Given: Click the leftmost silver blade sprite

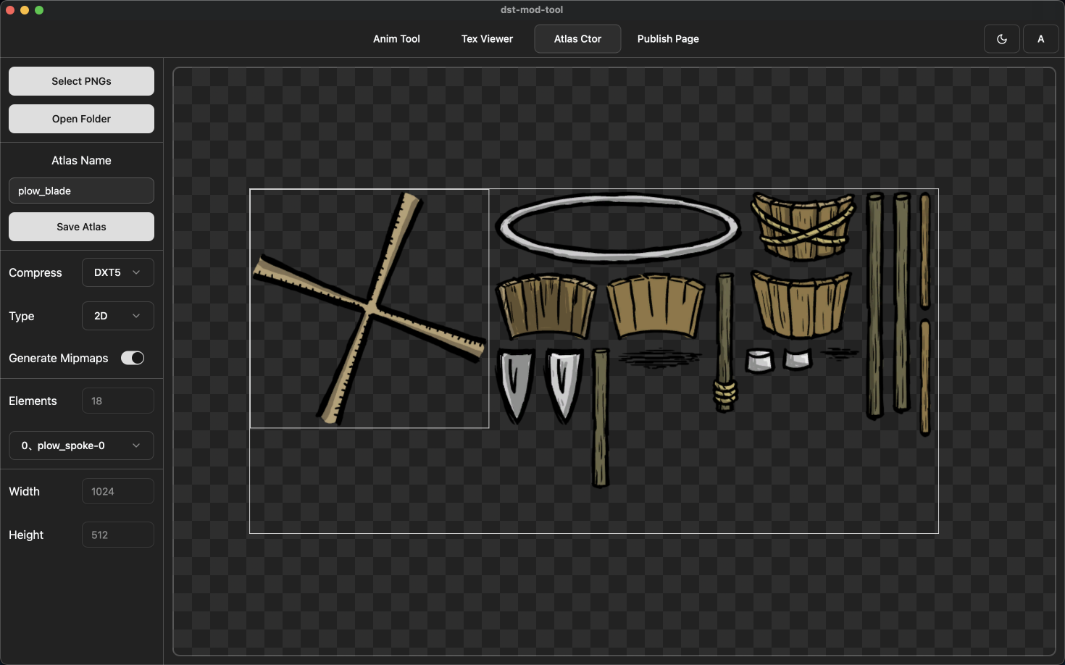Looking at the screenshot, I should (x=515, y=384).
